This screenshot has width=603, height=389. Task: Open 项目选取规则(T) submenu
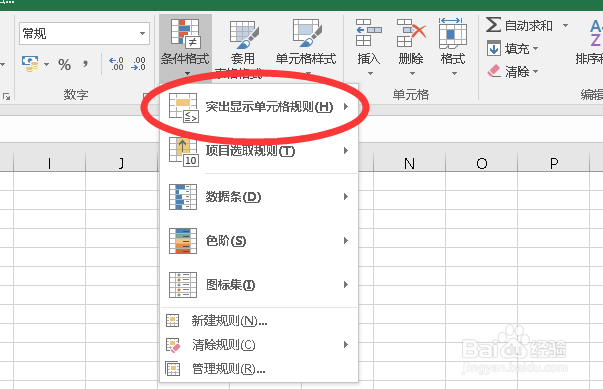259,151
